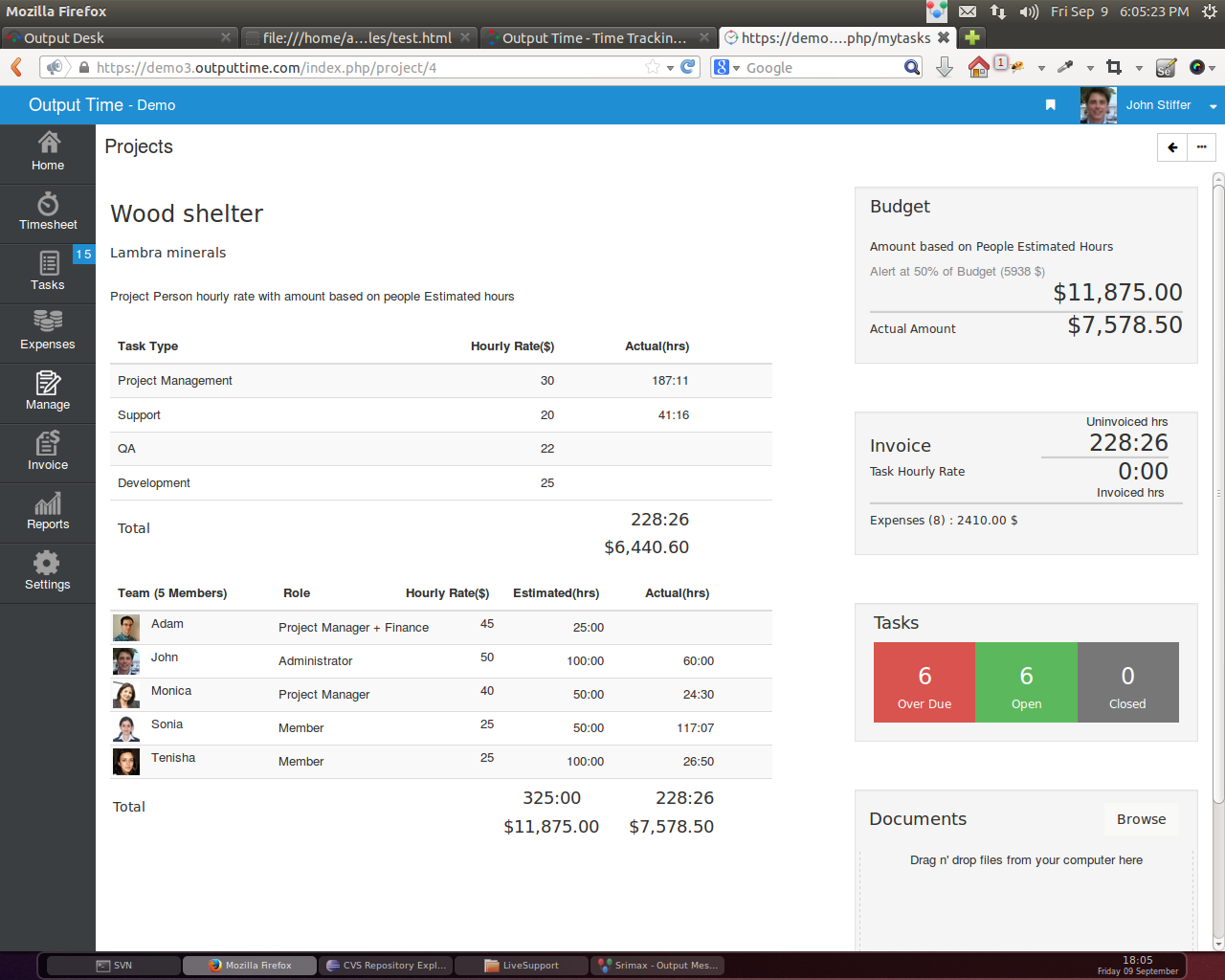The image size is (1225, 980).
Task: Select the Manage sidebar item
Action: [x=48, y=392]
